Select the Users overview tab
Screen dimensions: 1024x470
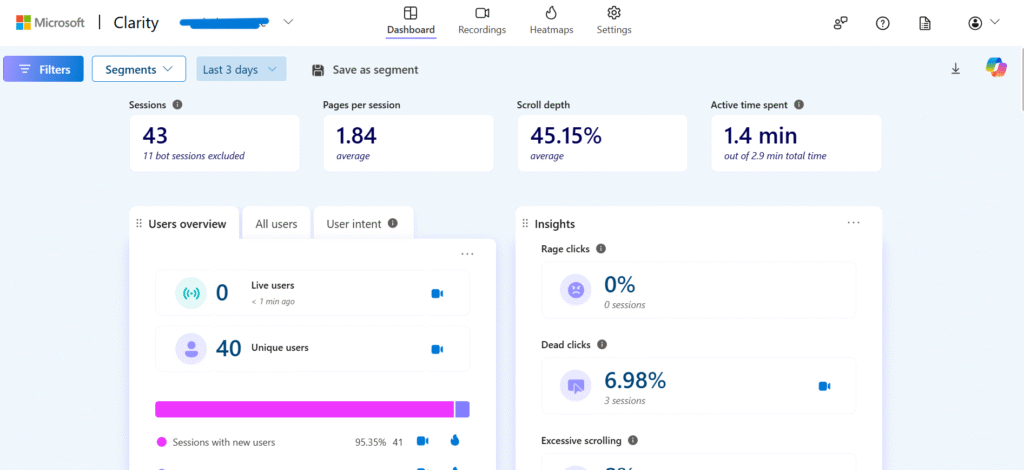tap(187, 224)
